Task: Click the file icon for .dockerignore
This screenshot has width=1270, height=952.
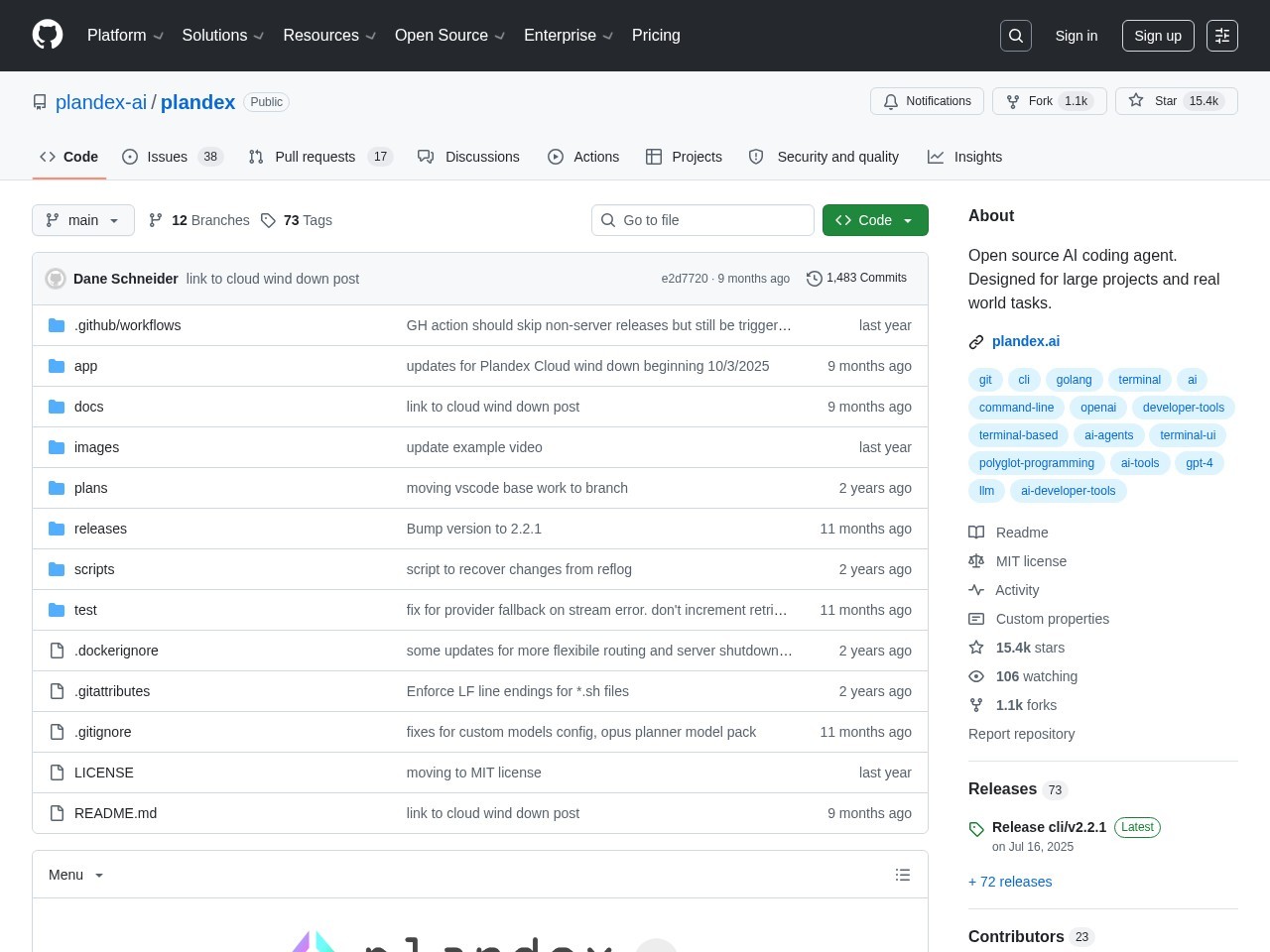Action: (x=57, y=651)
